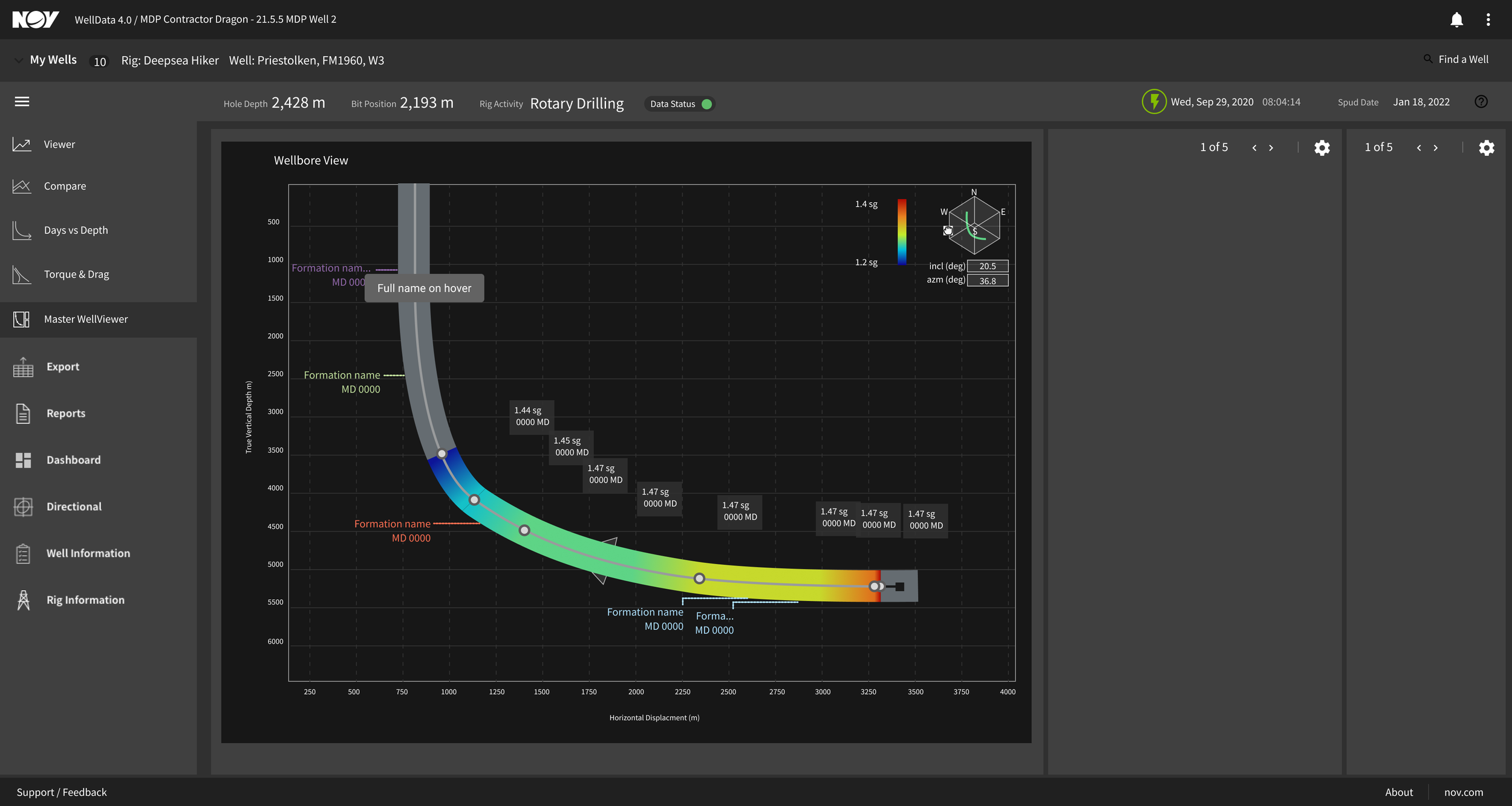The image size is (1512, 806).
Task: Click the green lightning live-data icon
Action: click(1154, 102)
